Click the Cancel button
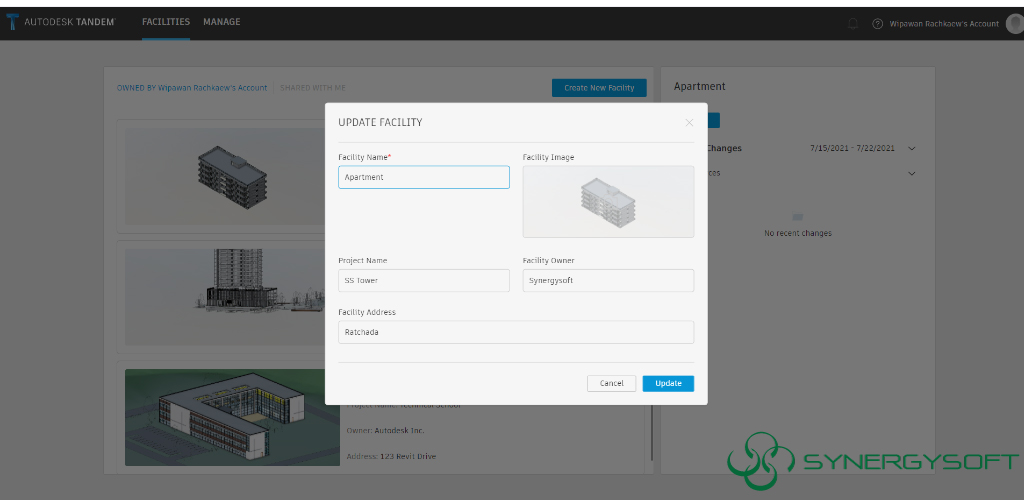Viewport: 1024px width, 501px height. 611,383
